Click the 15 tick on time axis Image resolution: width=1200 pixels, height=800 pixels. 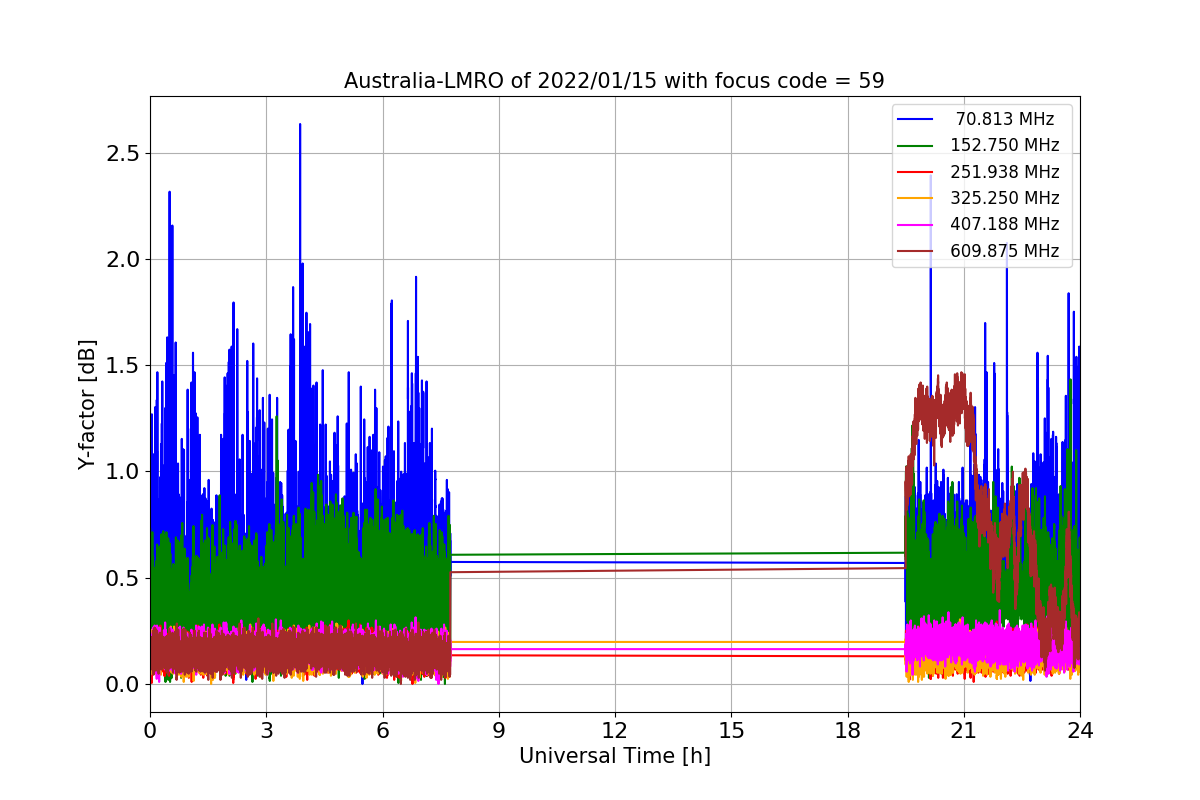point(731,731)
